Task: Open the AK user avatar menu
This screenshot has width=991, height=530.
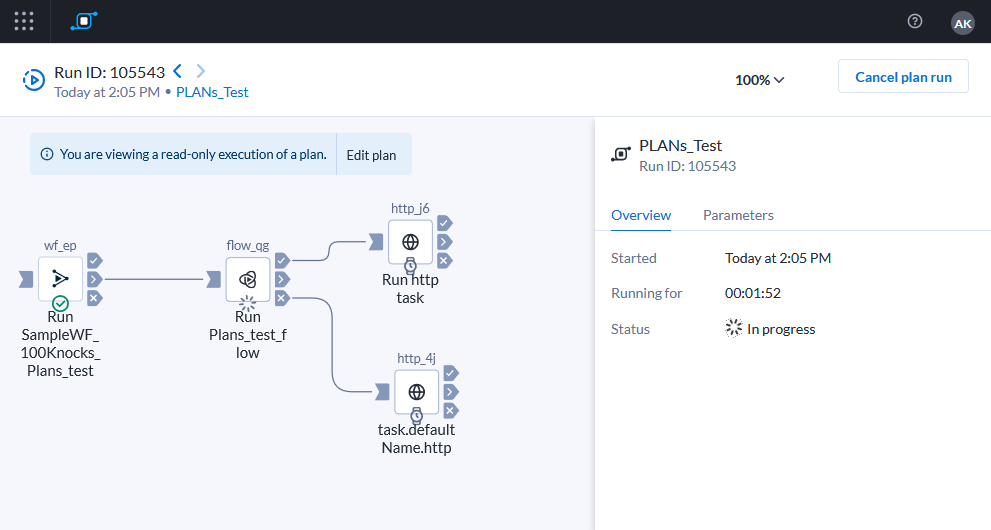Action: (962, 22)
